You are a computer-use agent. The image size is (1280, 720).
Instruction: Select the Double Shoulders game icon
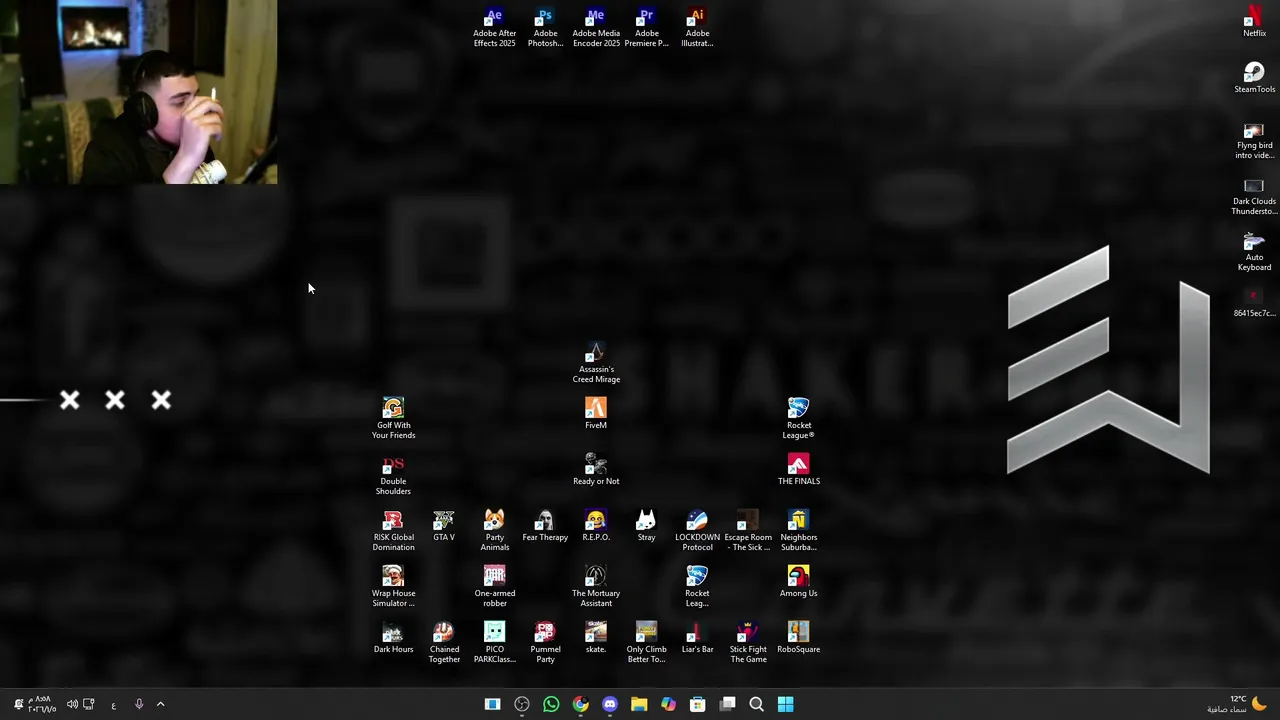(393, 476)
